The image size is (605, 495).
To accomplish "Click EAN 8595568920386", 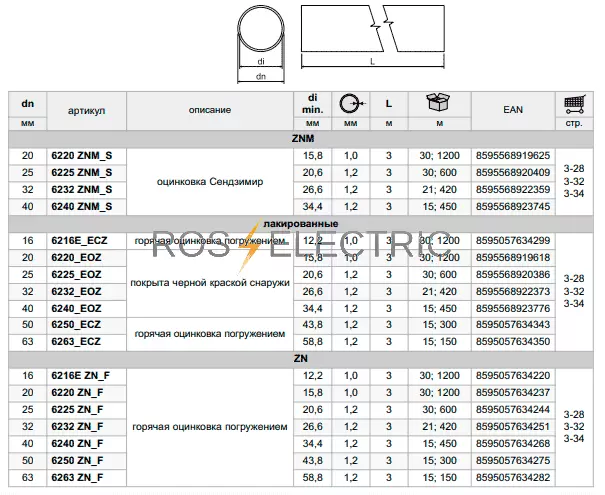I will tap(513, 275).
